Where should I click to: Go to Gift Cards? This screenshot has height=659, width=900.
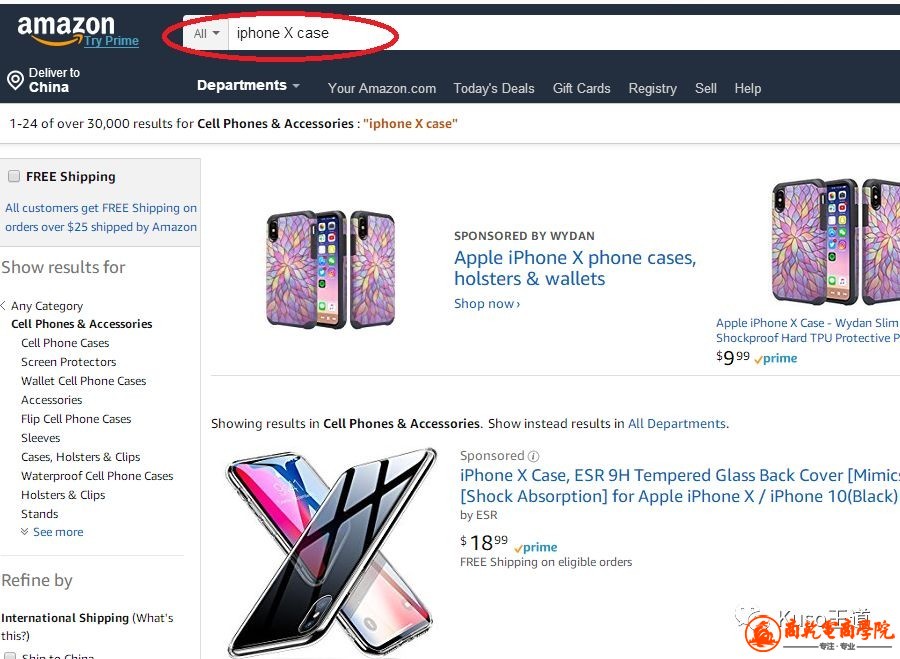581,88
